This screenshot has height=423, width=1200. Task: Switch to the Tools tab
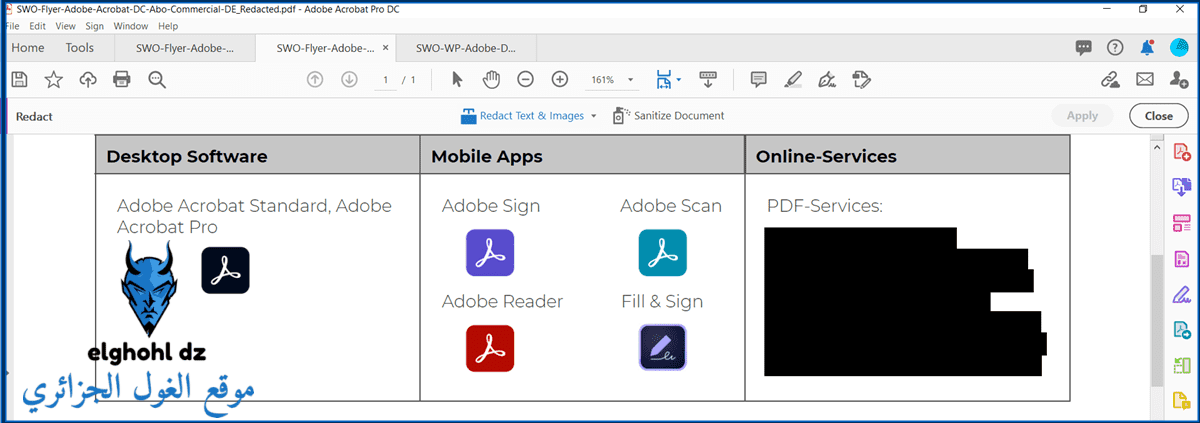80,47
